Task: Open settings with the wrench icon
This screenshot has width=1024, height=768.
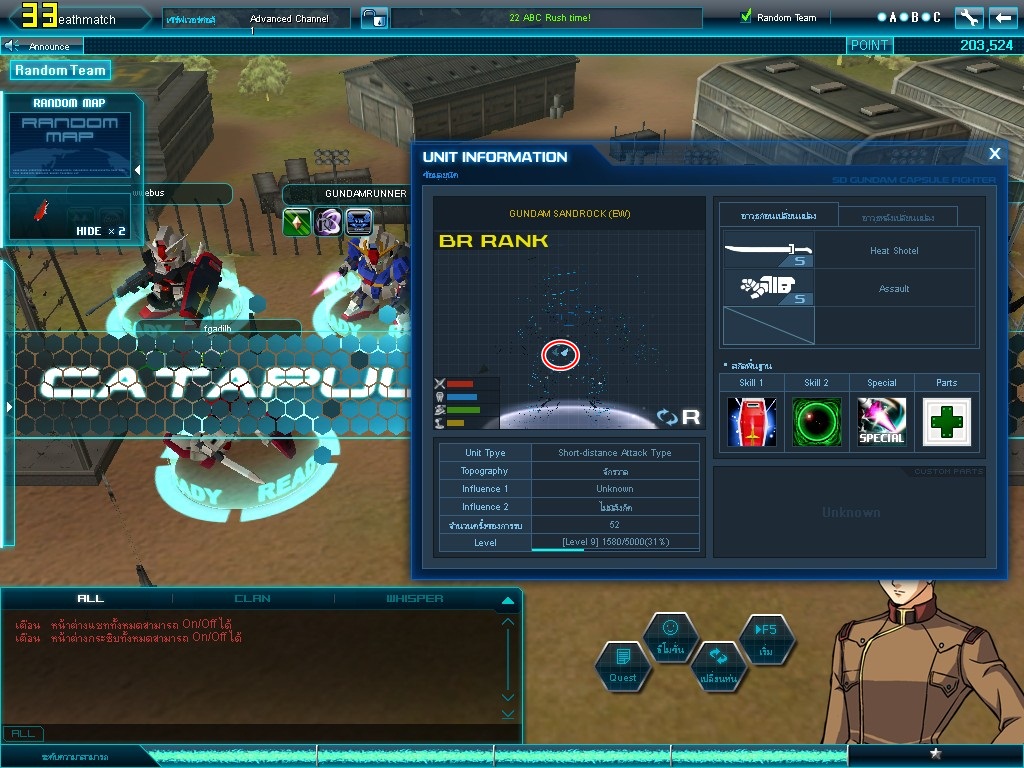Action: (969, 18)
